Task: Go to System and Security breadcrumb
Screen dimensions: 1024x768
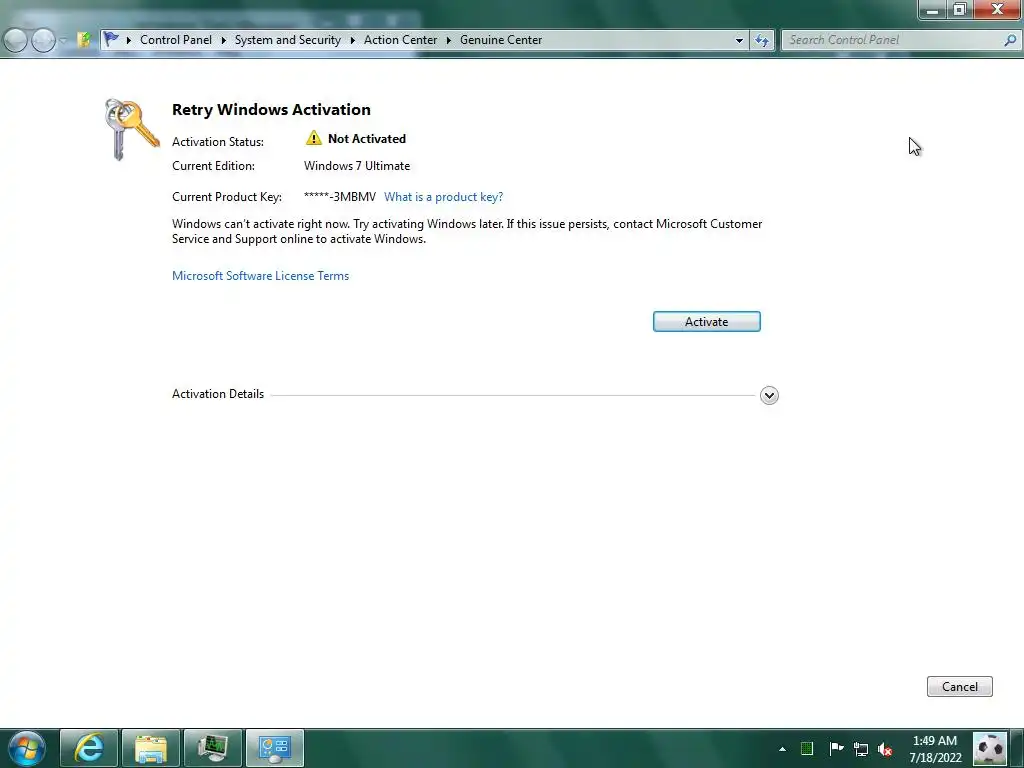Action: tap(287, 40)
